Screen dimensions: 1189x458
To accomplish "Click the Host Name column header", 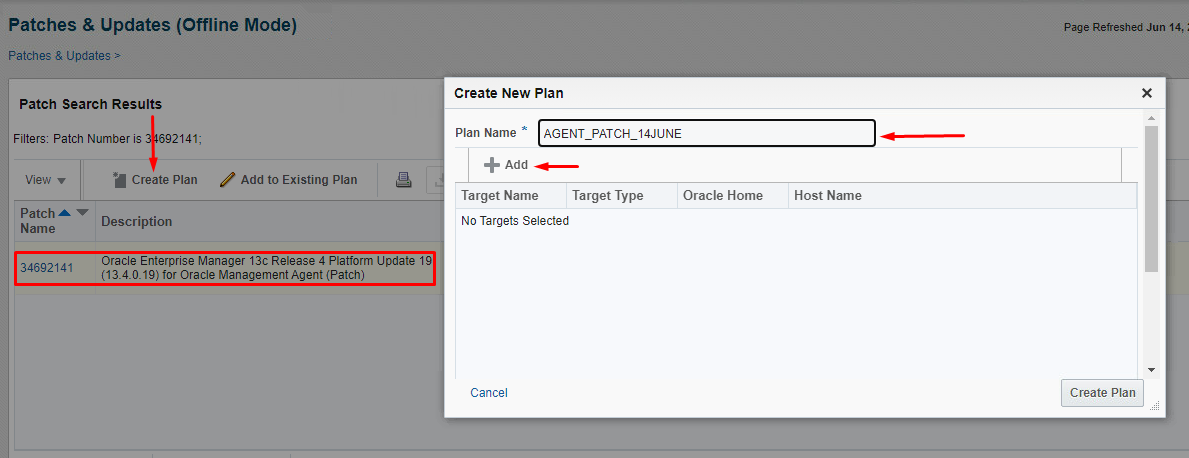I will (962, 196).
